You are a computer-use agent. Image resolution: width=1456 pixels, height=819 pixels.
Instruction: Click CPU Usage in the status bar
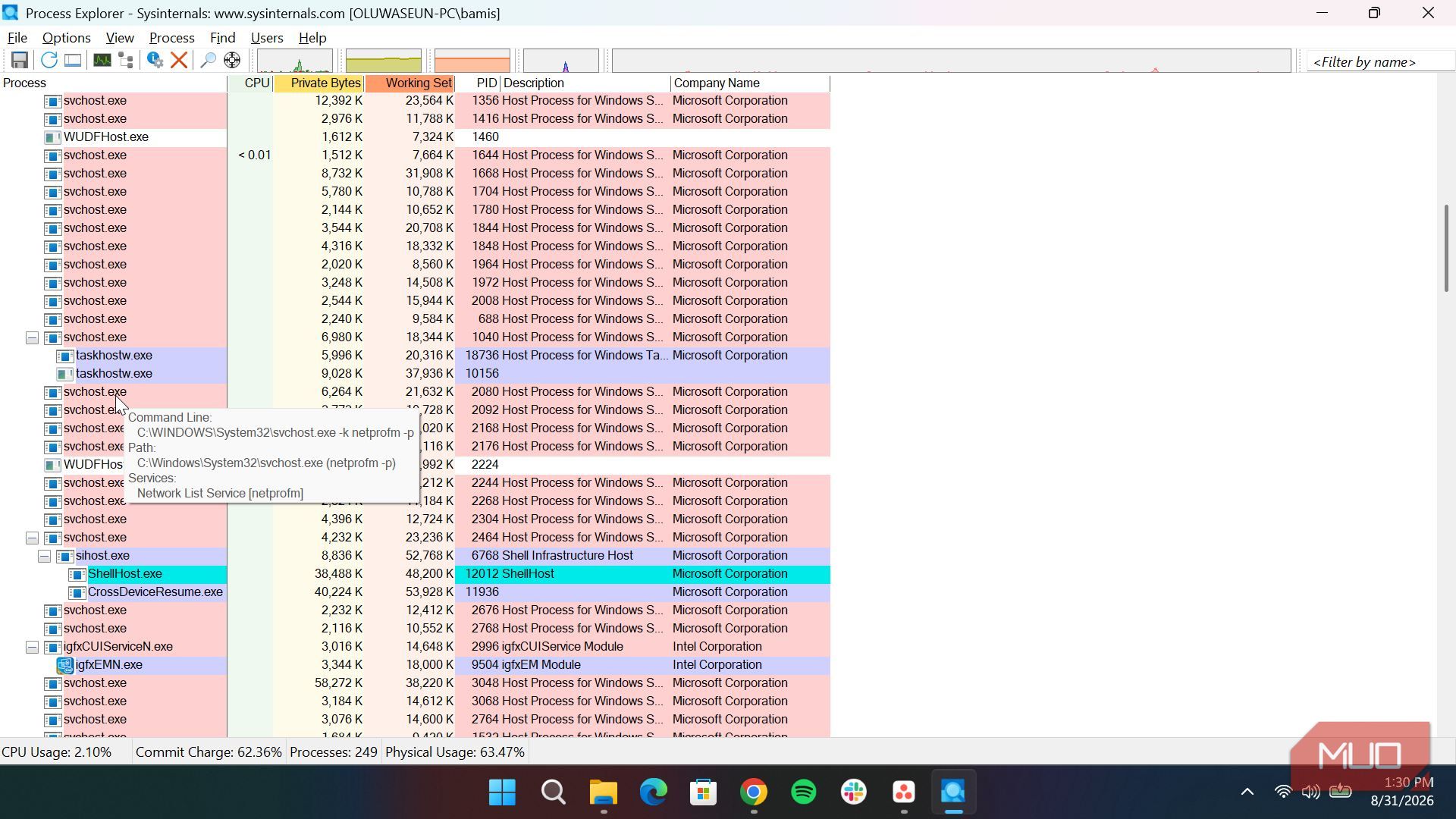tap(57, 752)
